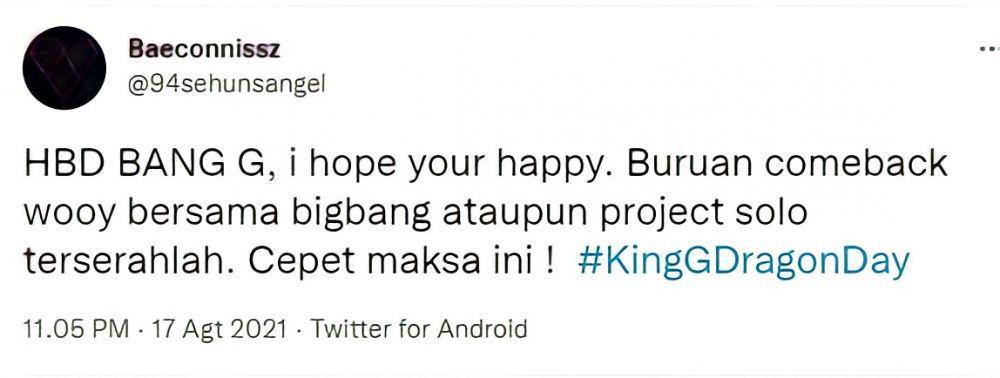The width and height of the screenshot is (1000, 378).
Task: Click the 11.05 PM timestamp
Action: point(76,330)
